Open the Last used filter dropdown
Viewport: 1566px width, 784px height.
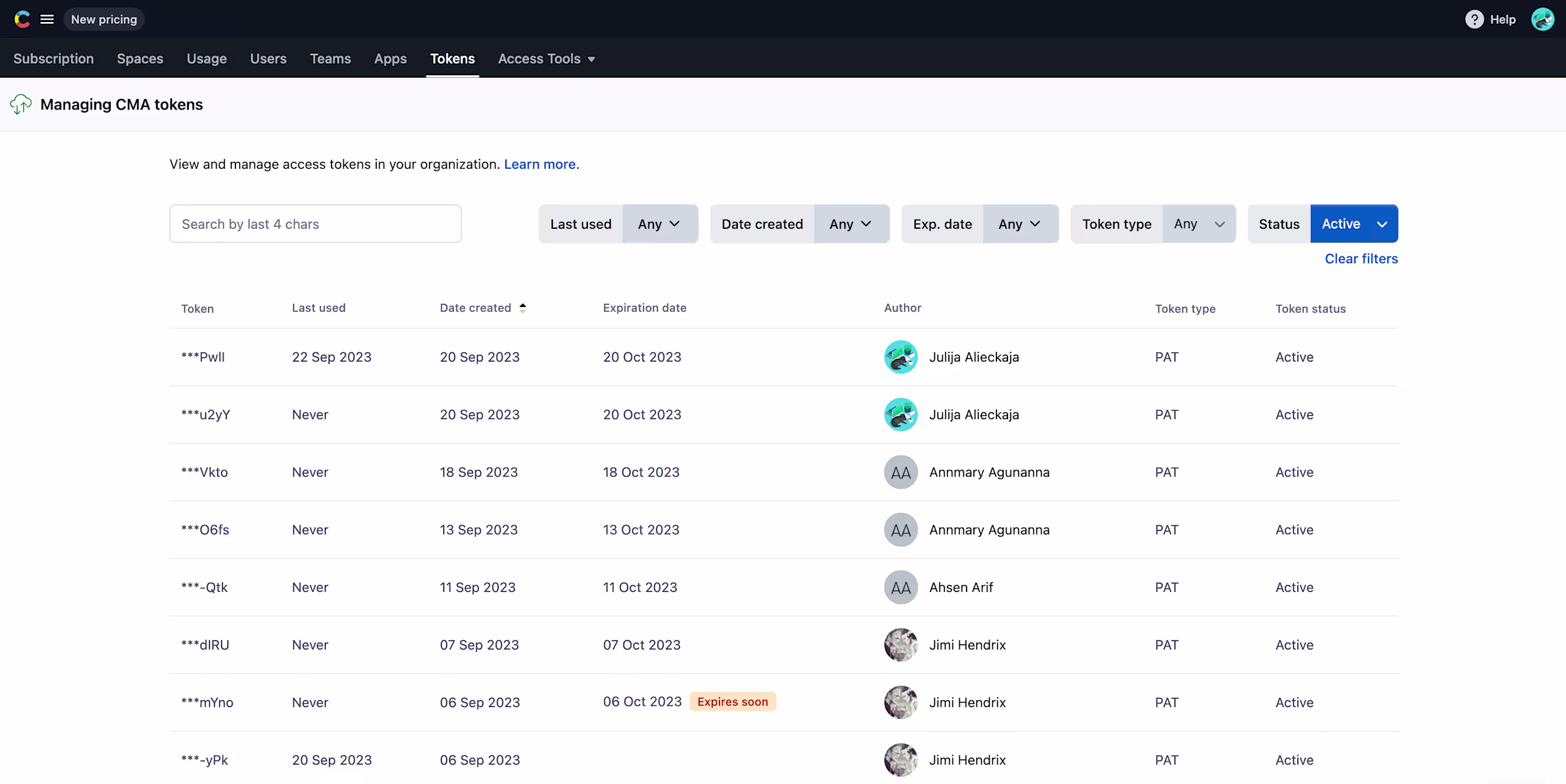660,224
